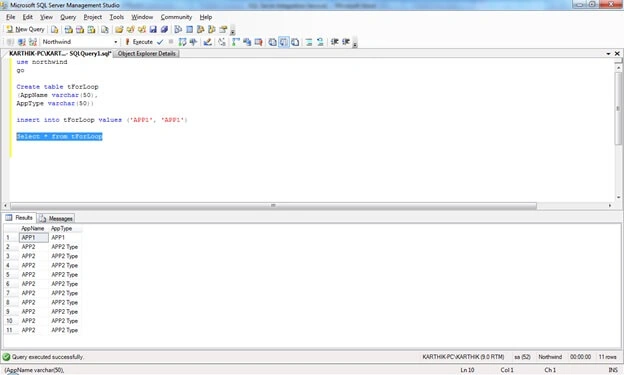Click the AppType column header
Image resolution: width=624 pixels, height=375 pixels.
(x=65, y=229)
